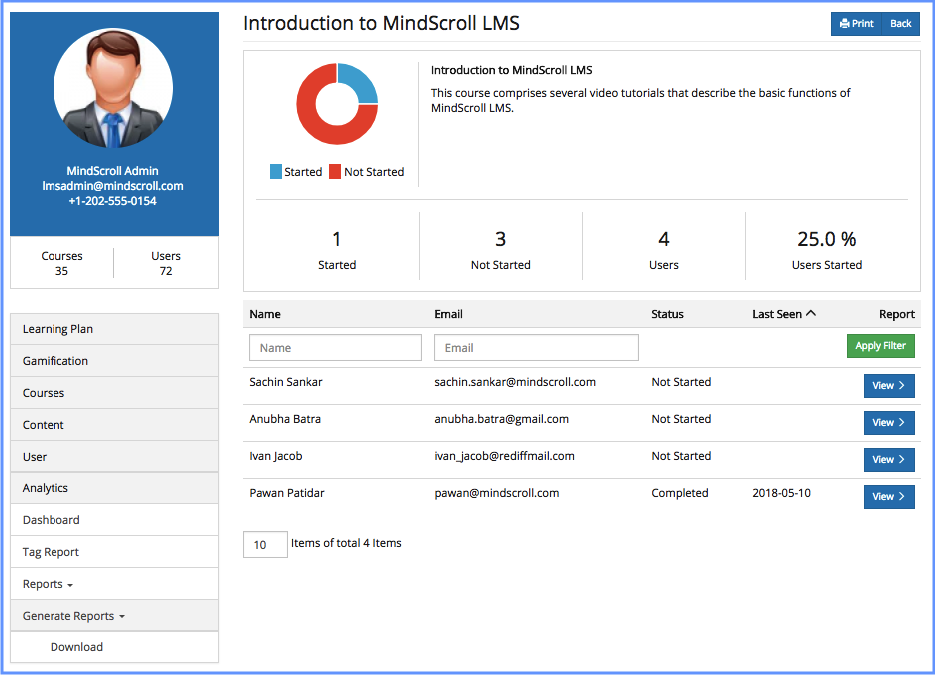Click the 3 Not Started statistic

[500, 250]
